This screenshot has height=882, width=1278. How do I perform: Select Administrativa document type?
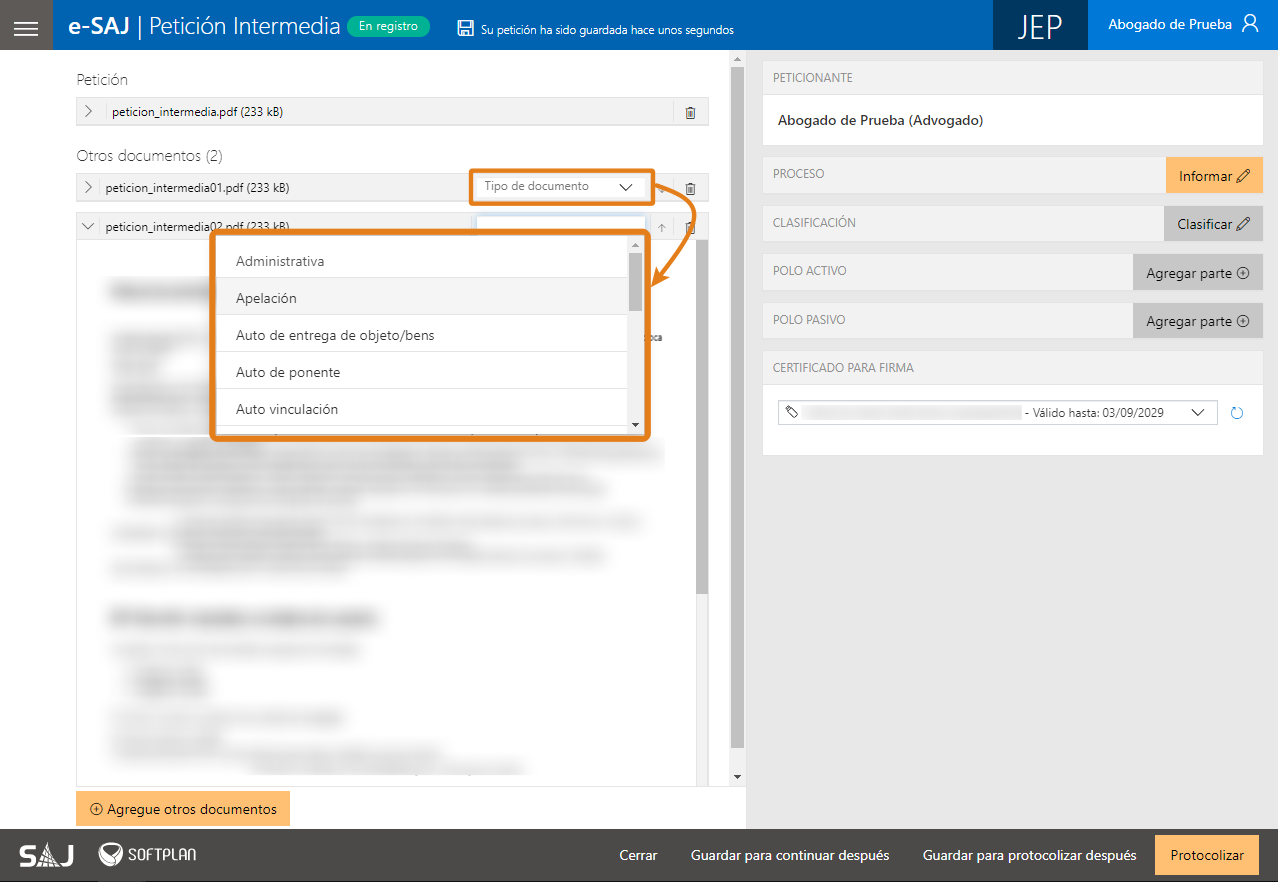click(x=421, y=261)
